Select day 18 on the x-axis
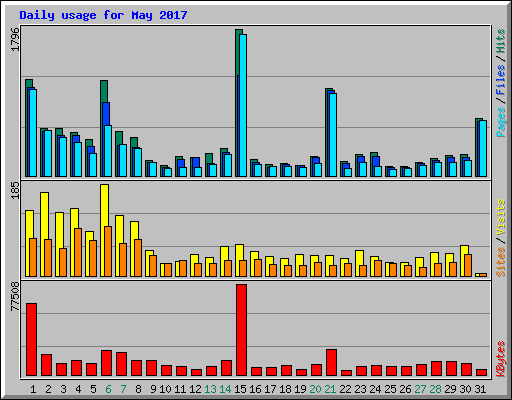Image resolution: width=512 pixels, height=400 pixels. (x=285, y=389)
